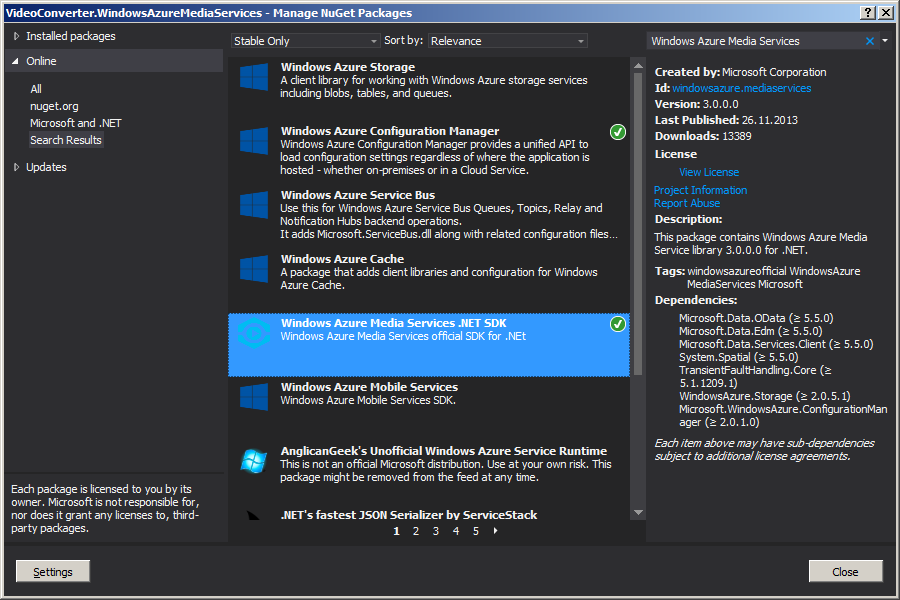Viewport: 900px width, 600px height.
Task: Go to page 3 of the results
Action: [x=435, y=531]
